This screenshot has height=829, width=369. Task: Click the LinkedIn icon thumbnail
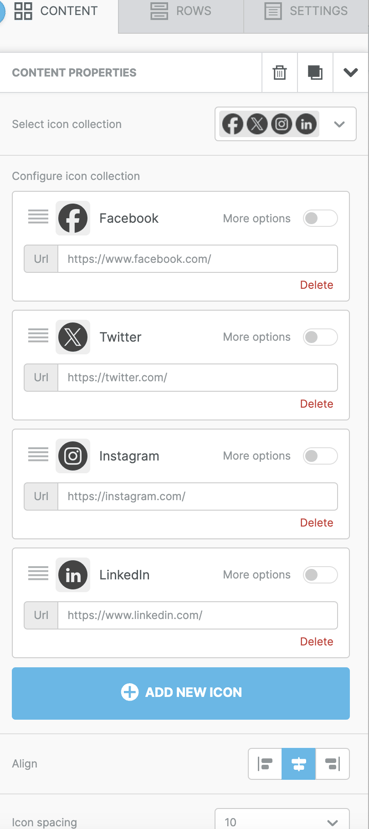click(73, 575)
